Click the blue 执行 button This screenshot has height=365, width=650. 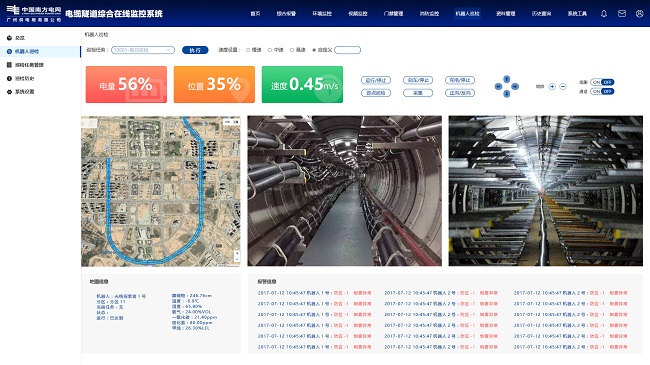[195, 50]
